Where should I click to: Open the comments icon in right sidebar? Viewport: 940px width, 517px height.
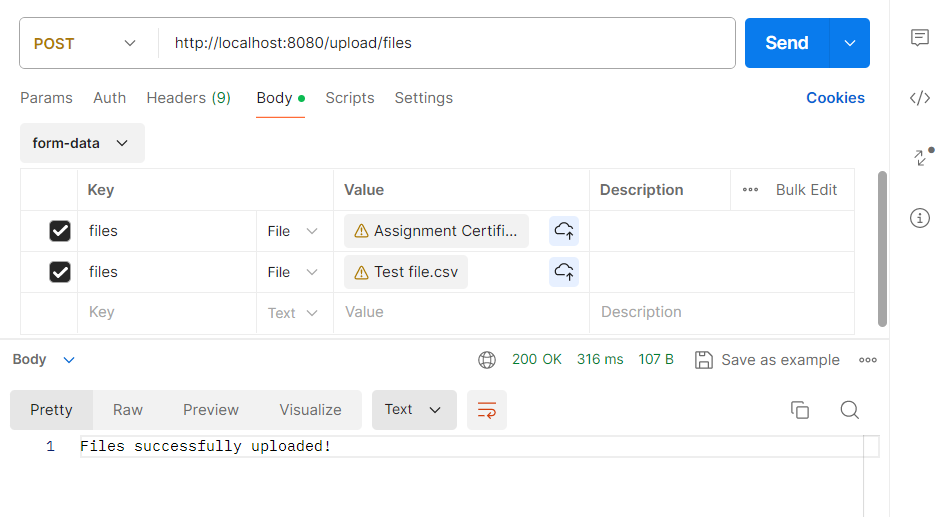920,38
